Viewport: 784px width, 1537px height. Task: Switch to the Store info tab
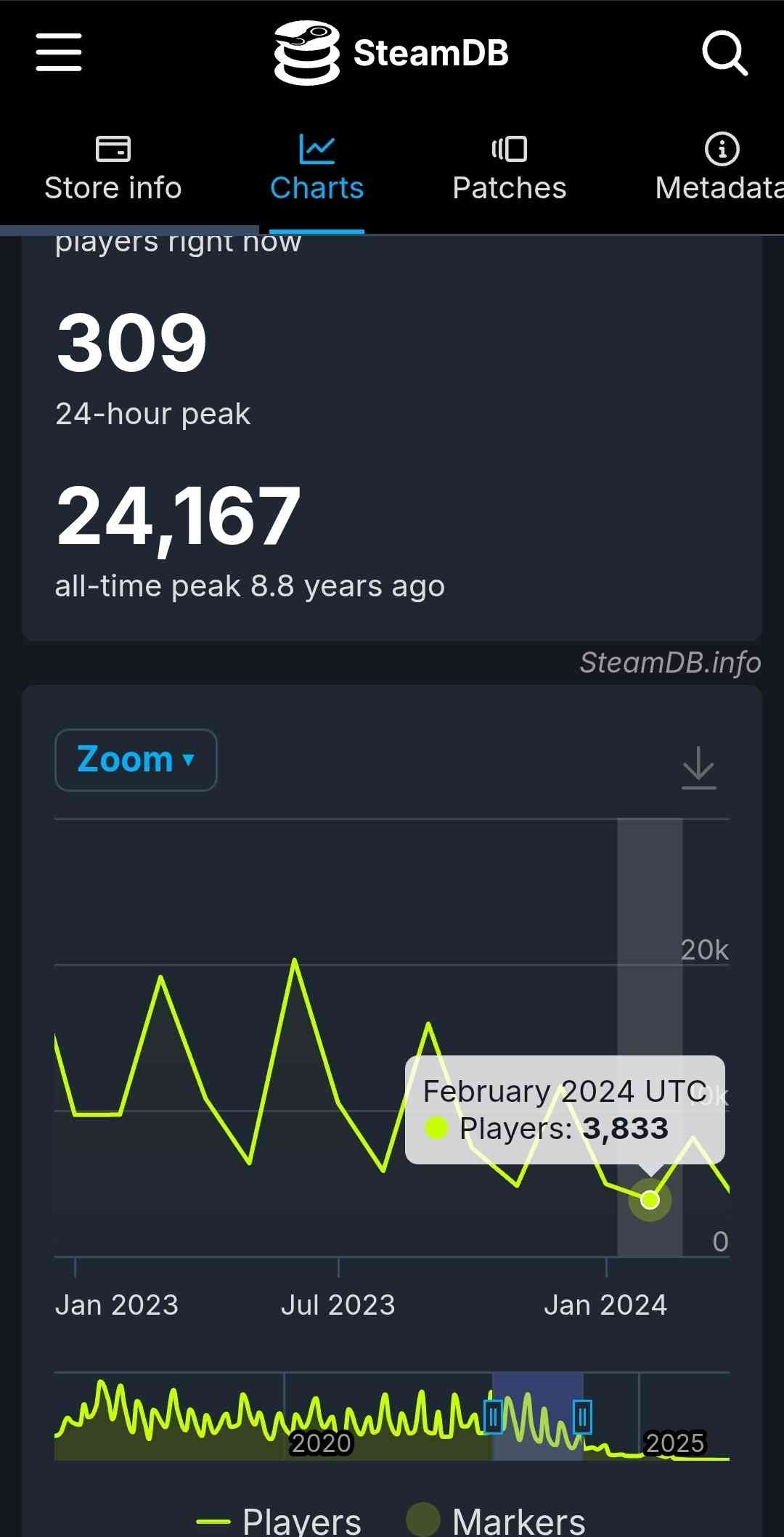[x=113, y=187]
